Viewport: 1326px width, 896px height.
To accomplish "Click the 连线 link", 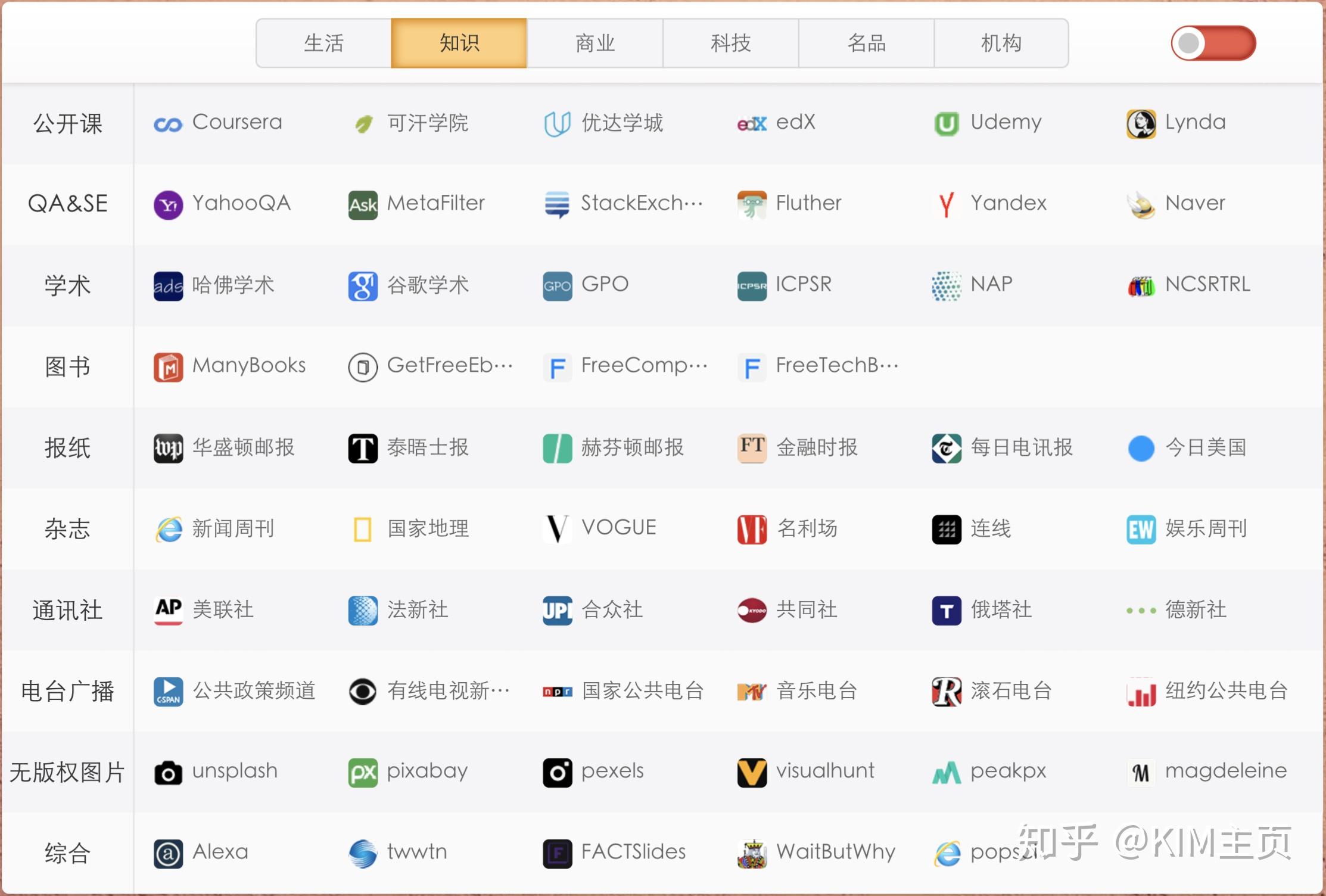I will coord(972,529).
